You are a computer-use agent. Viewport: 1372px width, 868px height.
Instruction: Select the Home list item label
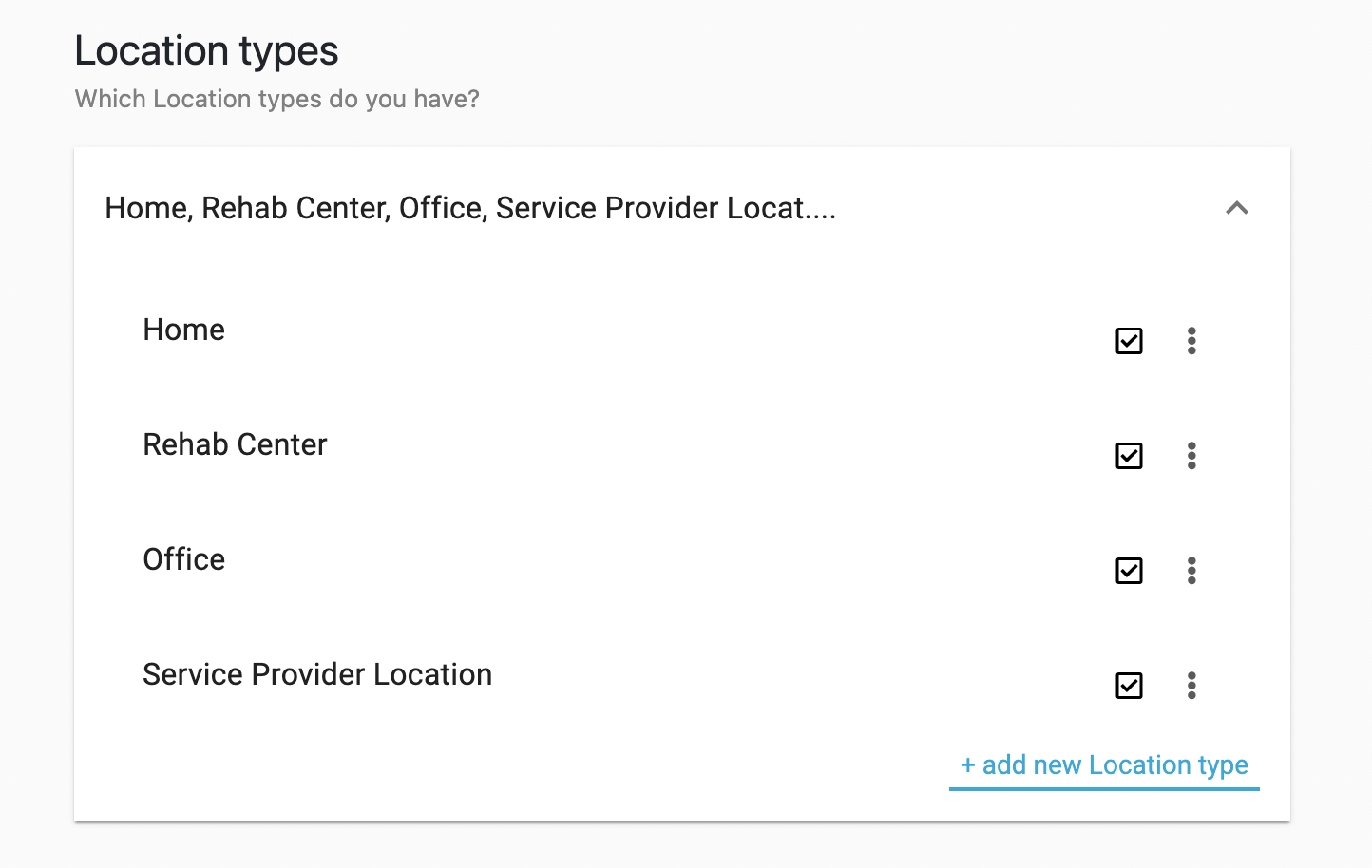(x=184, y=330)
